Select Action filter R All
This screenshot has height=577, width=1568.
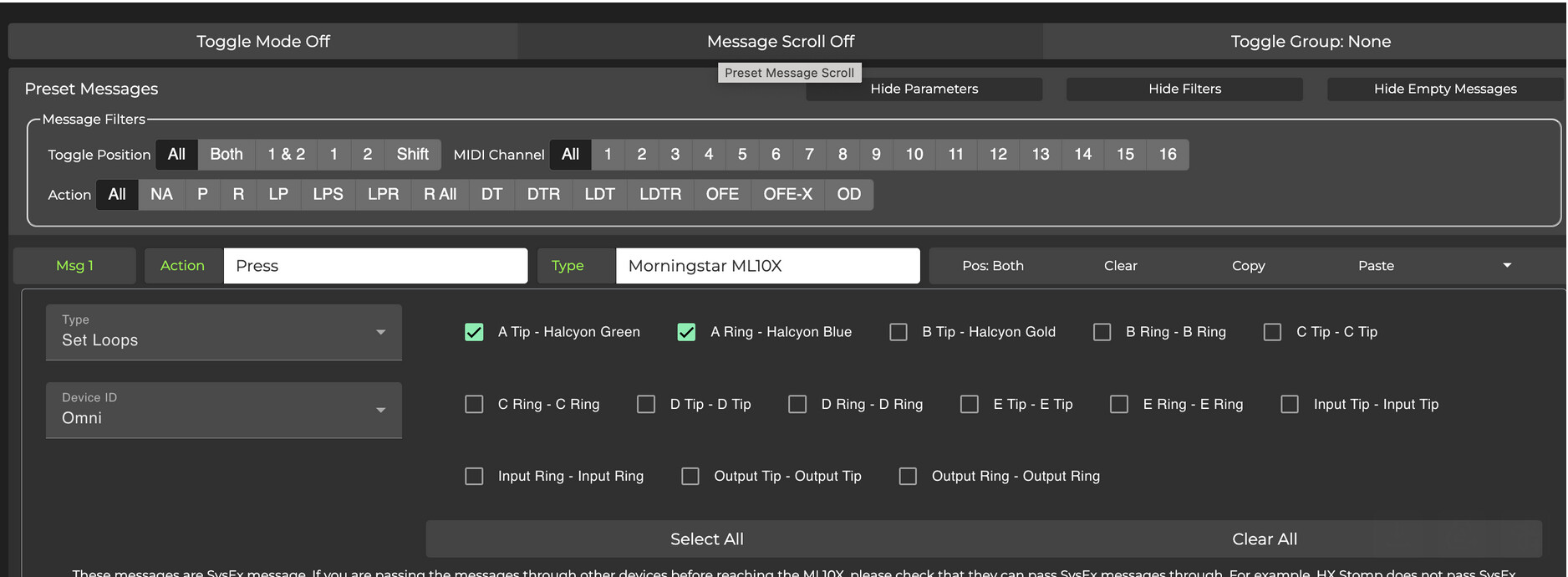click(440, 194)
